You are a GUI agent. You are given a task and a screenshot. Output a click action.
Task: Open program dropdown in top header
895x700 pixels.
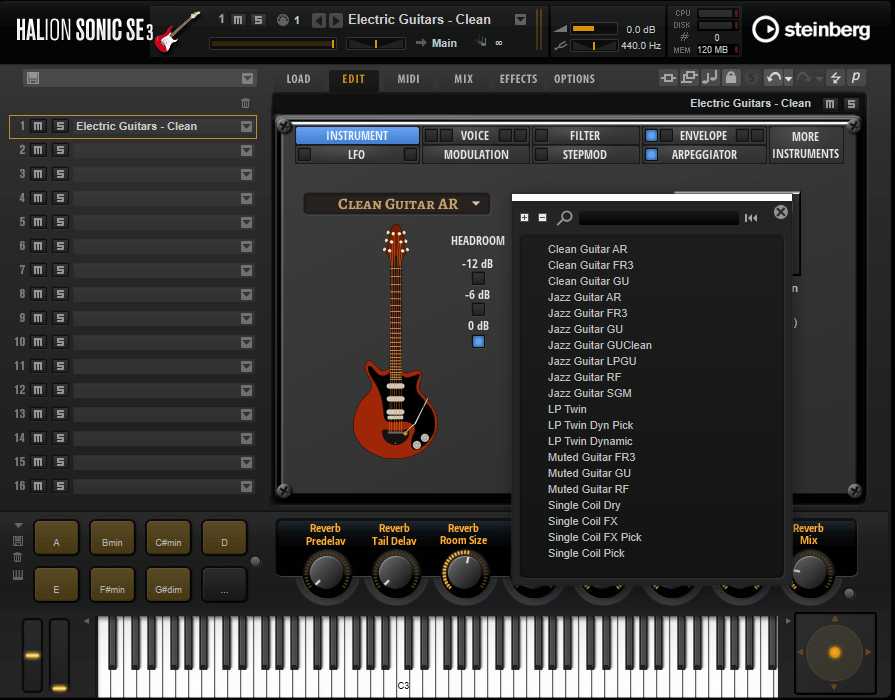[x=520, y=20]
